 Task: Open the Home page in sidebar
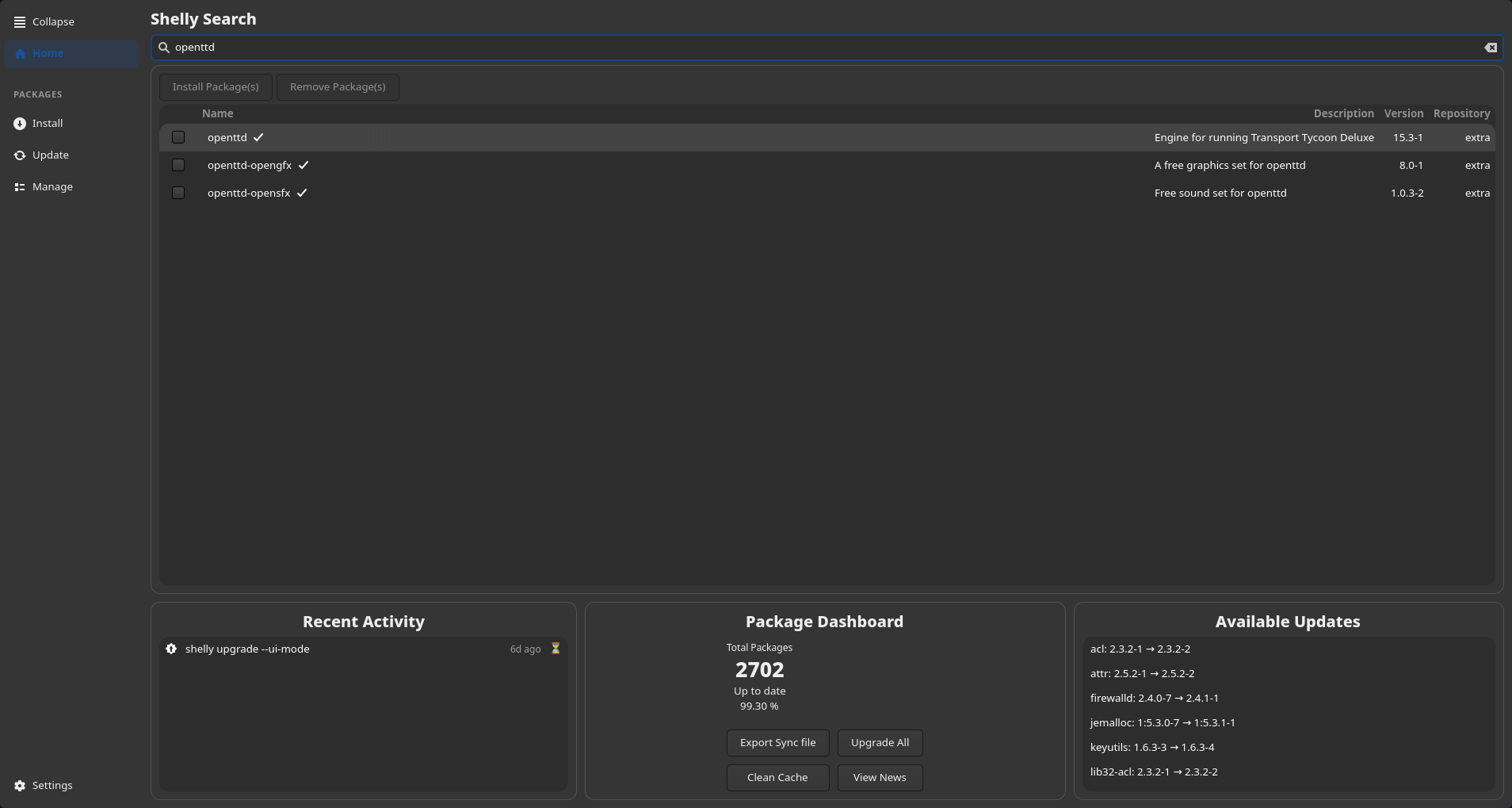pos(71,54)
